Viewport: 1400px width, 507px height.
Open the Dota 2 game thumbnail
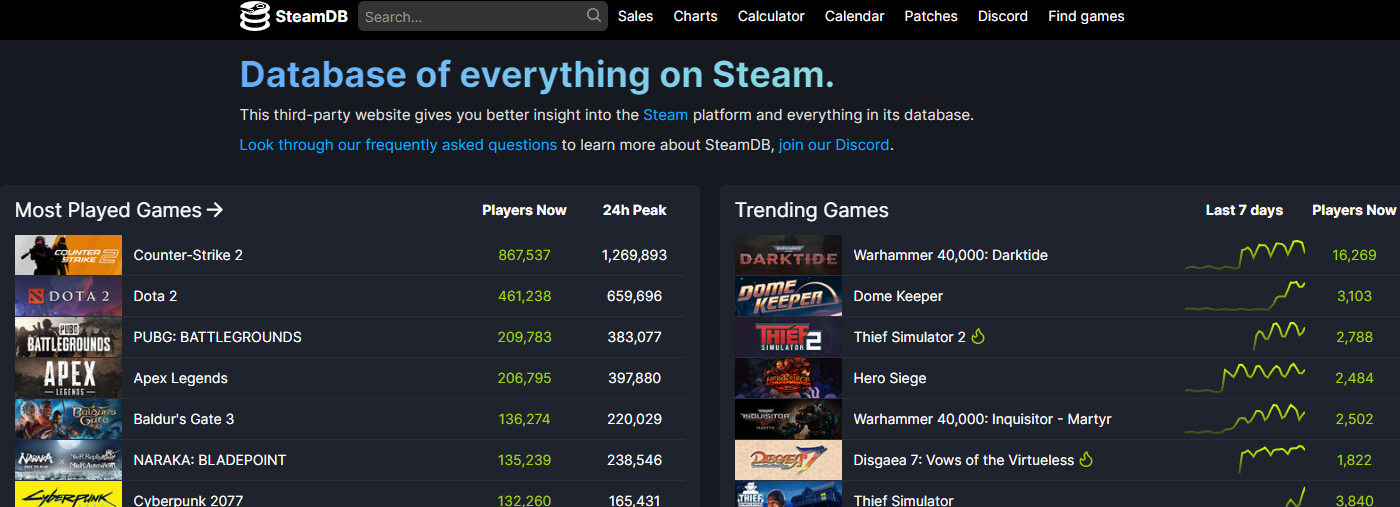pos(68,296)
